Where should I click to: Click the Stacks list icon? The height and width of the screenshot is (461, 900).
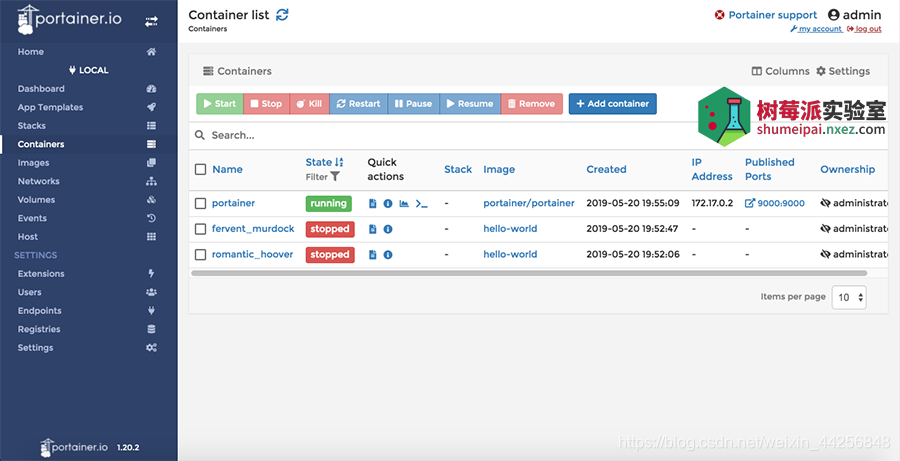pyautogui.click(x=152, y=126)
